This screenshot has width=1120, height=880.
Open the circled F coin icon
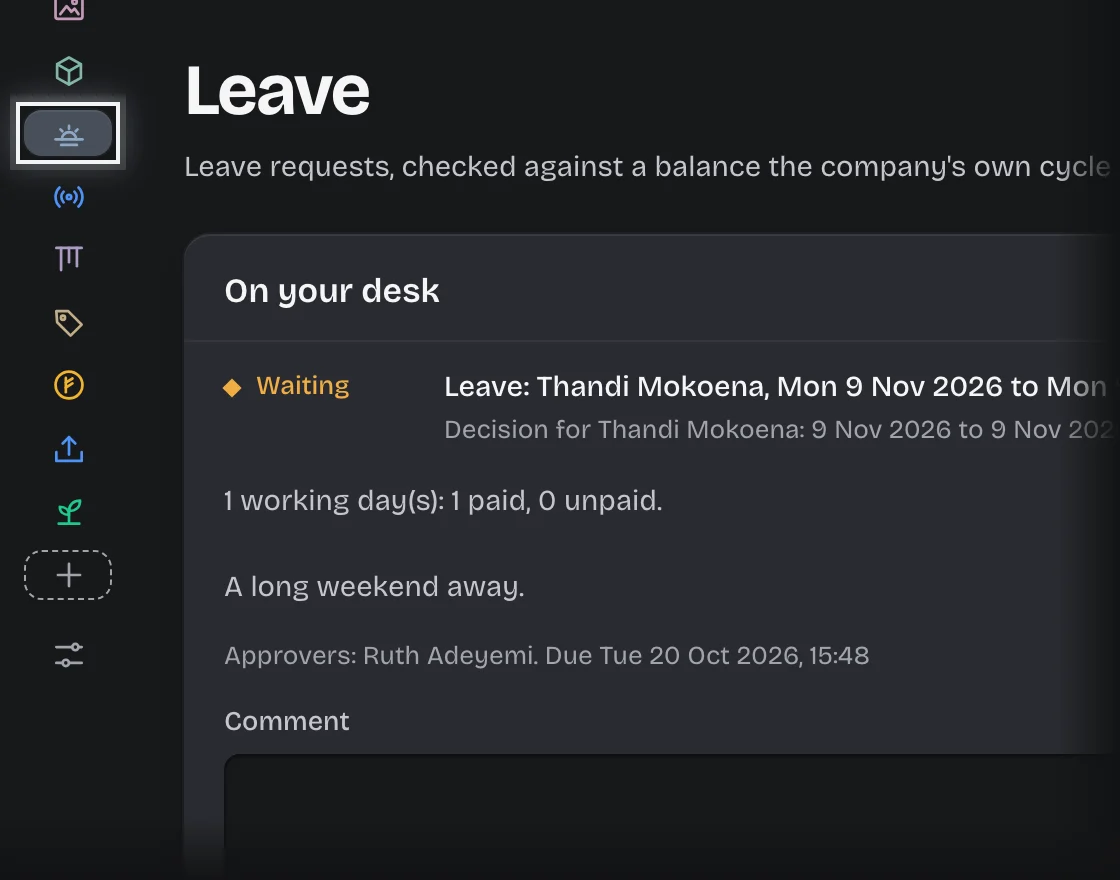[x=69, y=386]
